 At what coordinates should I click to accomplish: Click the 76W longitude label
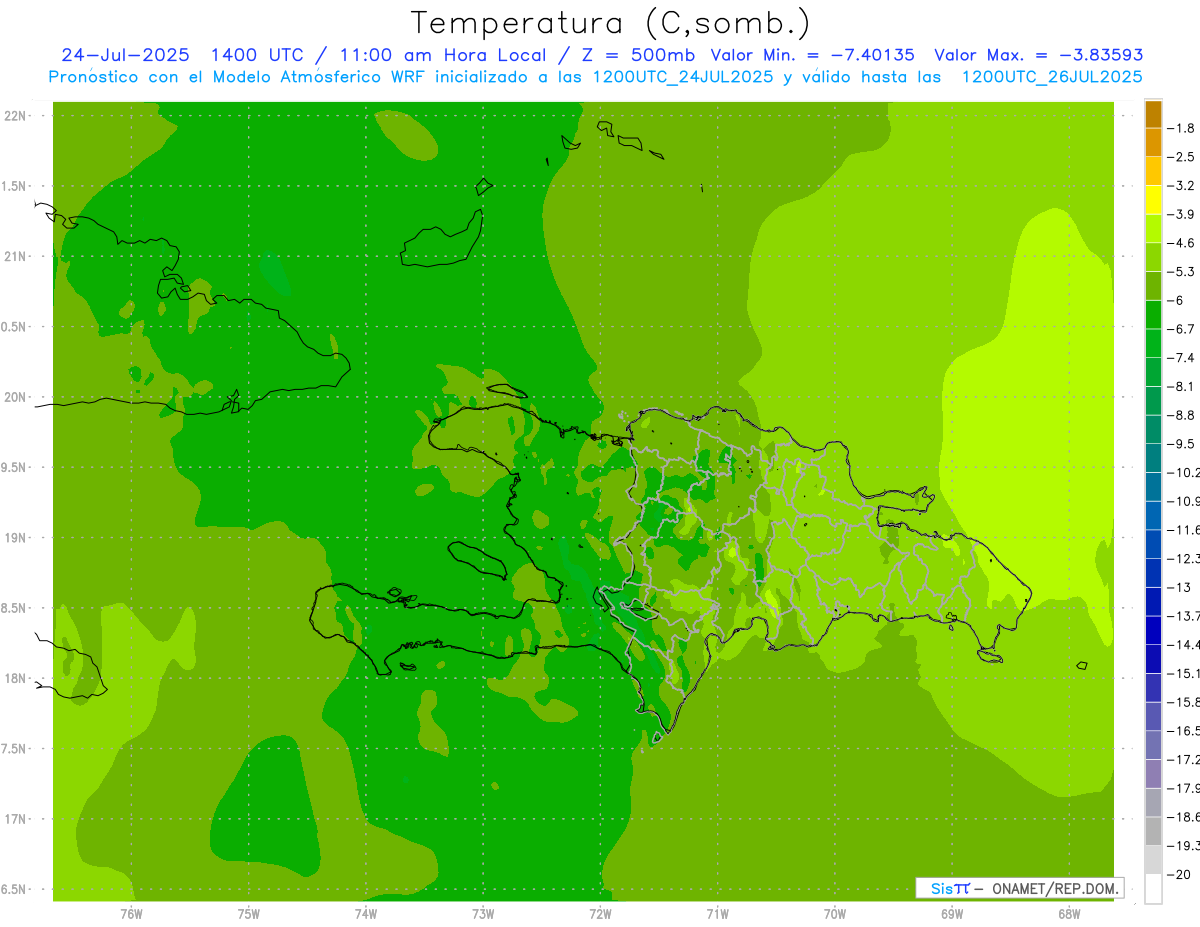pyautogui.click(x=131, y=913)
